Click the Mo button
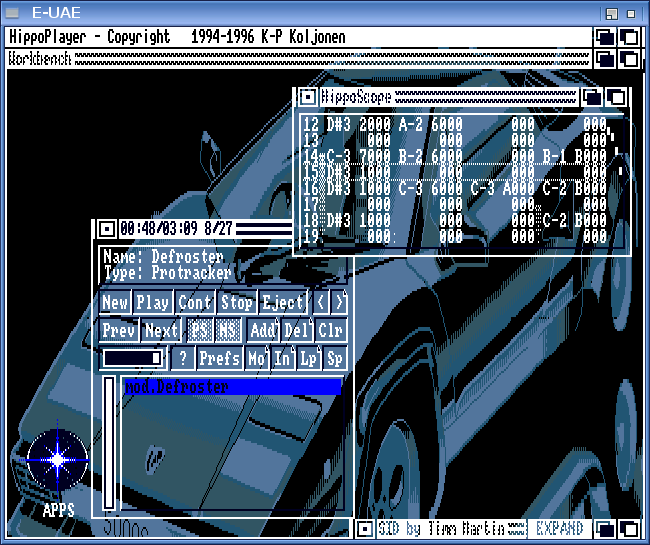 [257, 358]
